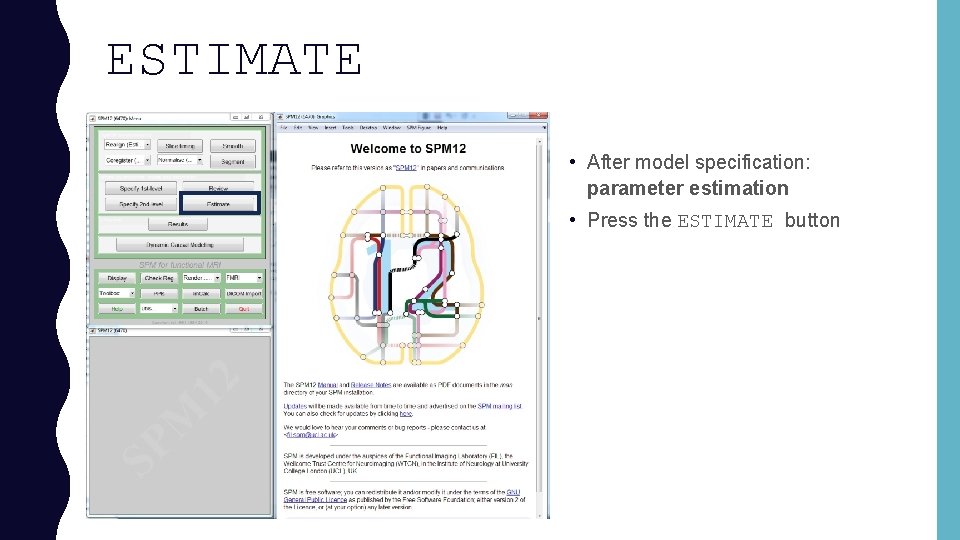Click the PPIs button
The image size is (960, 540).
(159, 293)
